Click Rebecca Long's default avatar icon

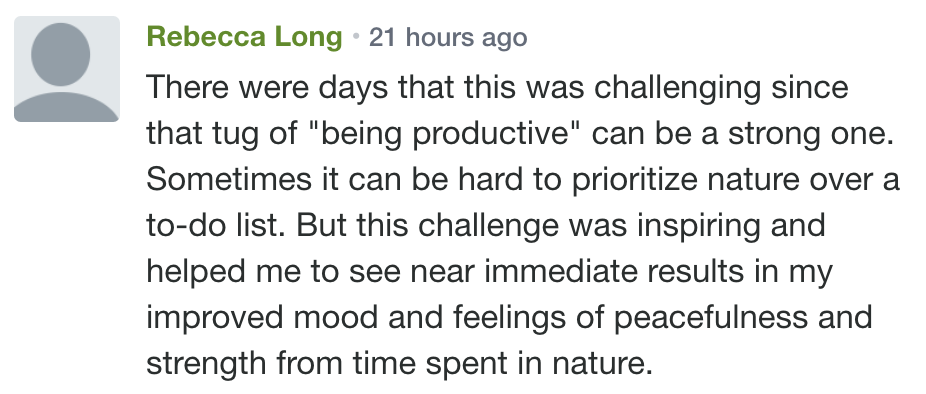click(x=67, y=69)
